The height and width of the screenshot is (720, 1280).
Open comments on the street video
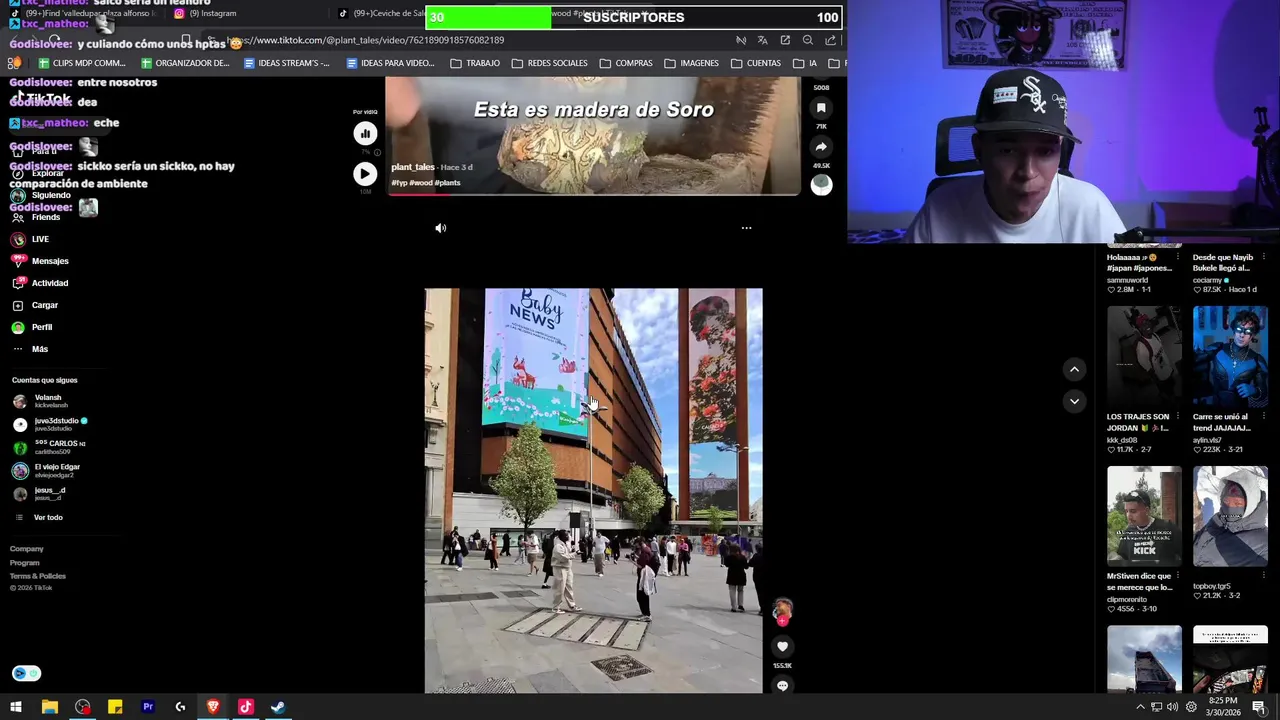[x=782, y=685]
